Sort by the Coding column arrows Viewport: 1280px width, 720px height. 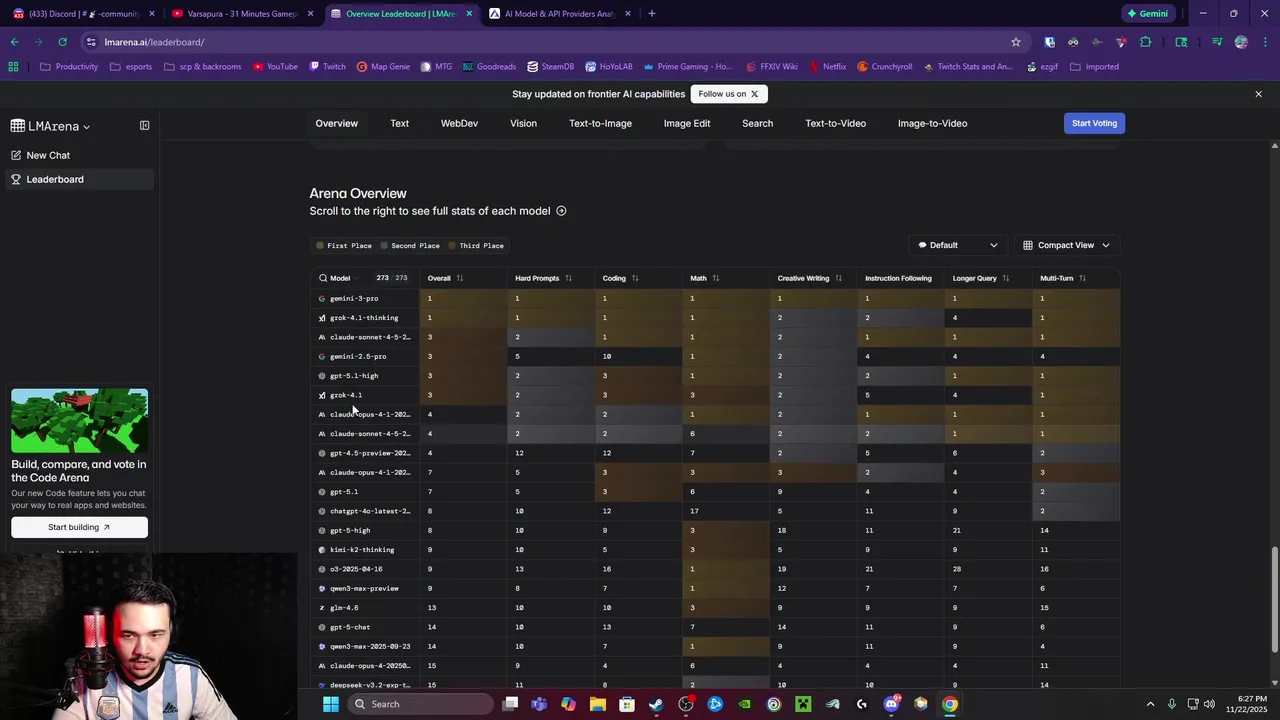(635, 278)
